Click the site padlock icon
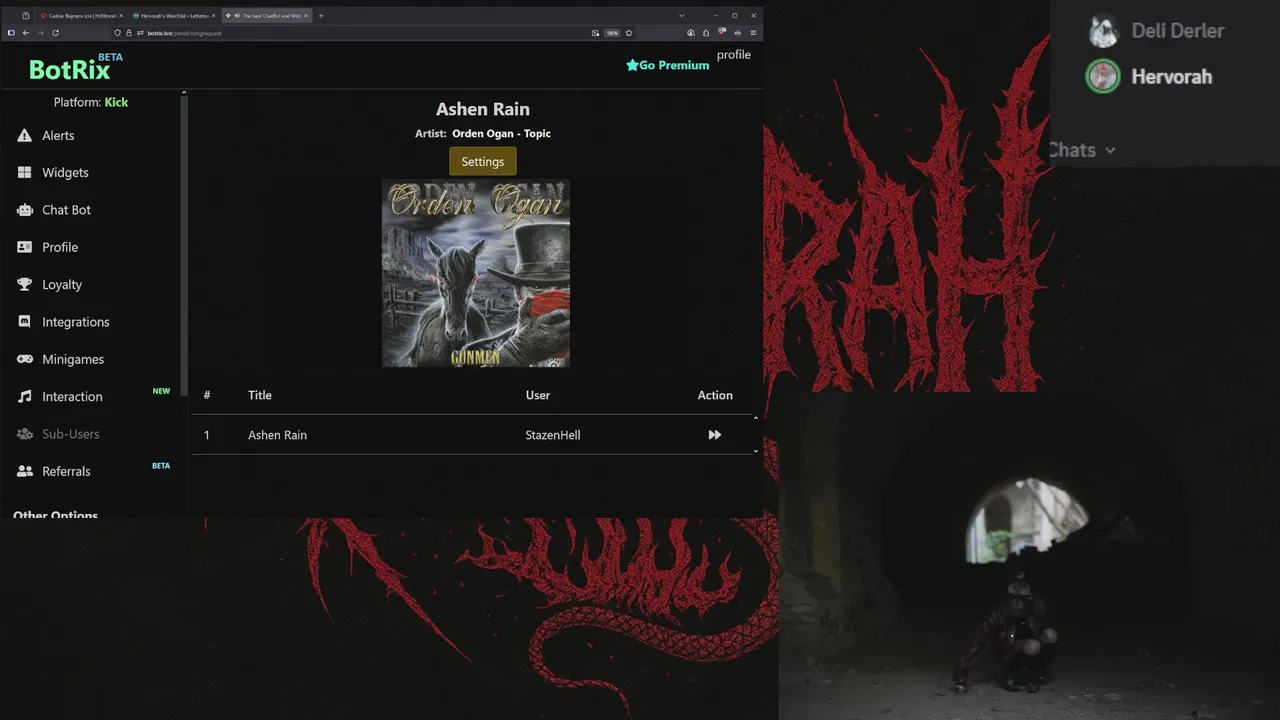 pos(128,33)
